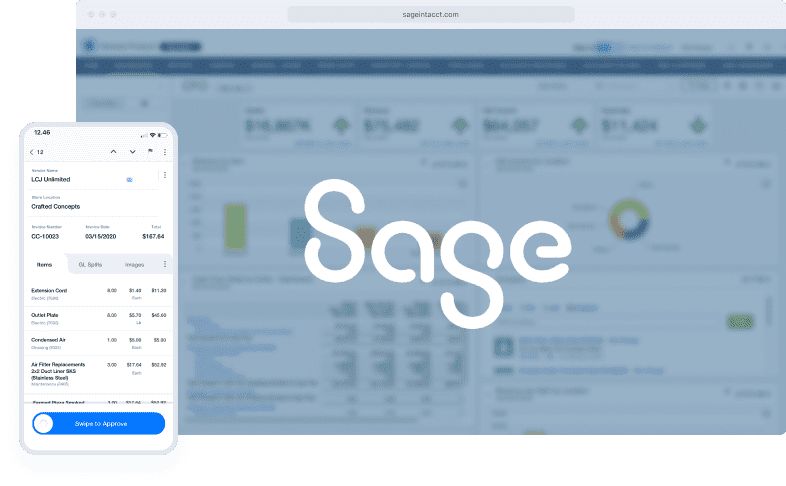Viewport: 786px width, 486px height.
Task: Go to next invoice with down chevron
Action: (132, 152)
